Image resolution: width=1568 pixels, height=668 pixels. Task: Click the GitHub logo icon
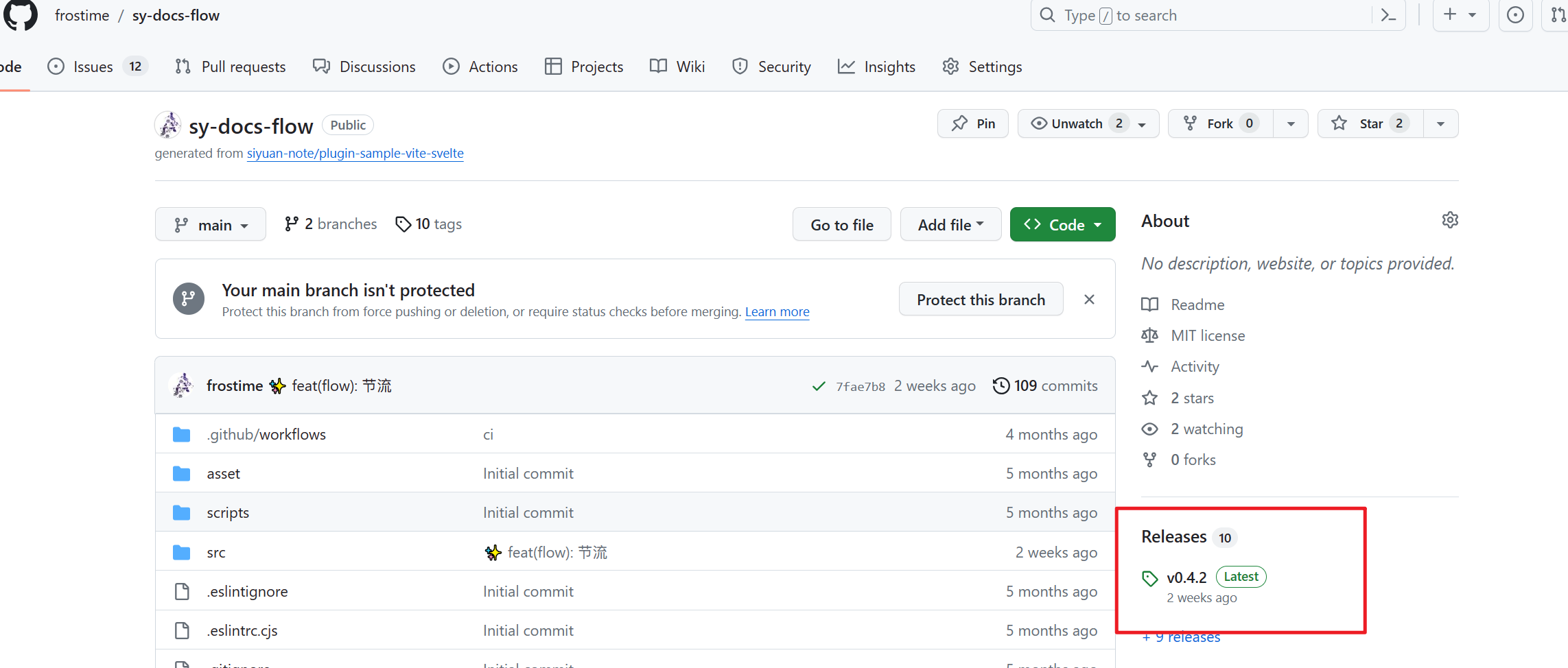[21, 14]
